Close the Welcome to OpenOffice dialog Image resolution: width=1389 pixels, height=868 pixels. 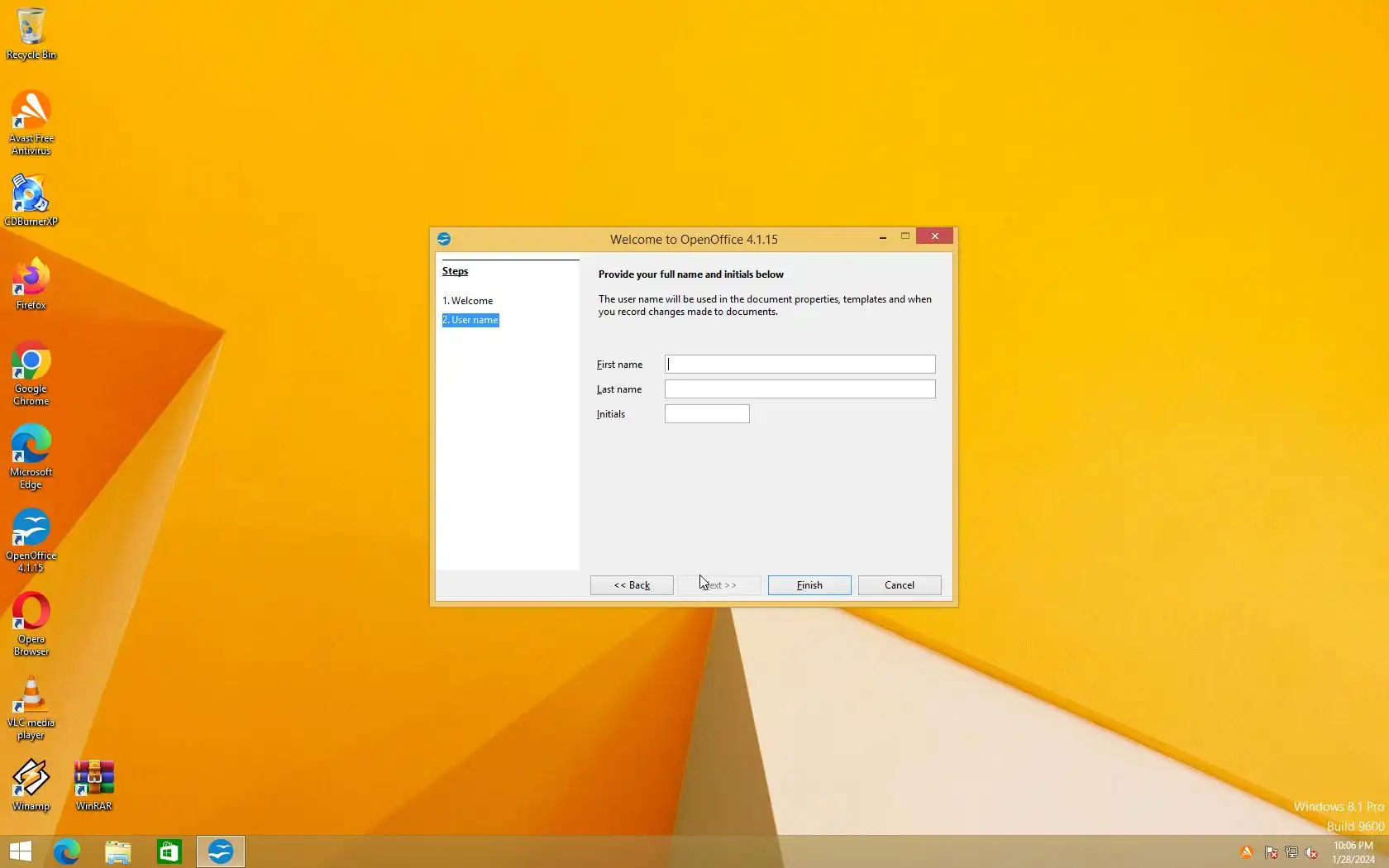pos(935,236)
